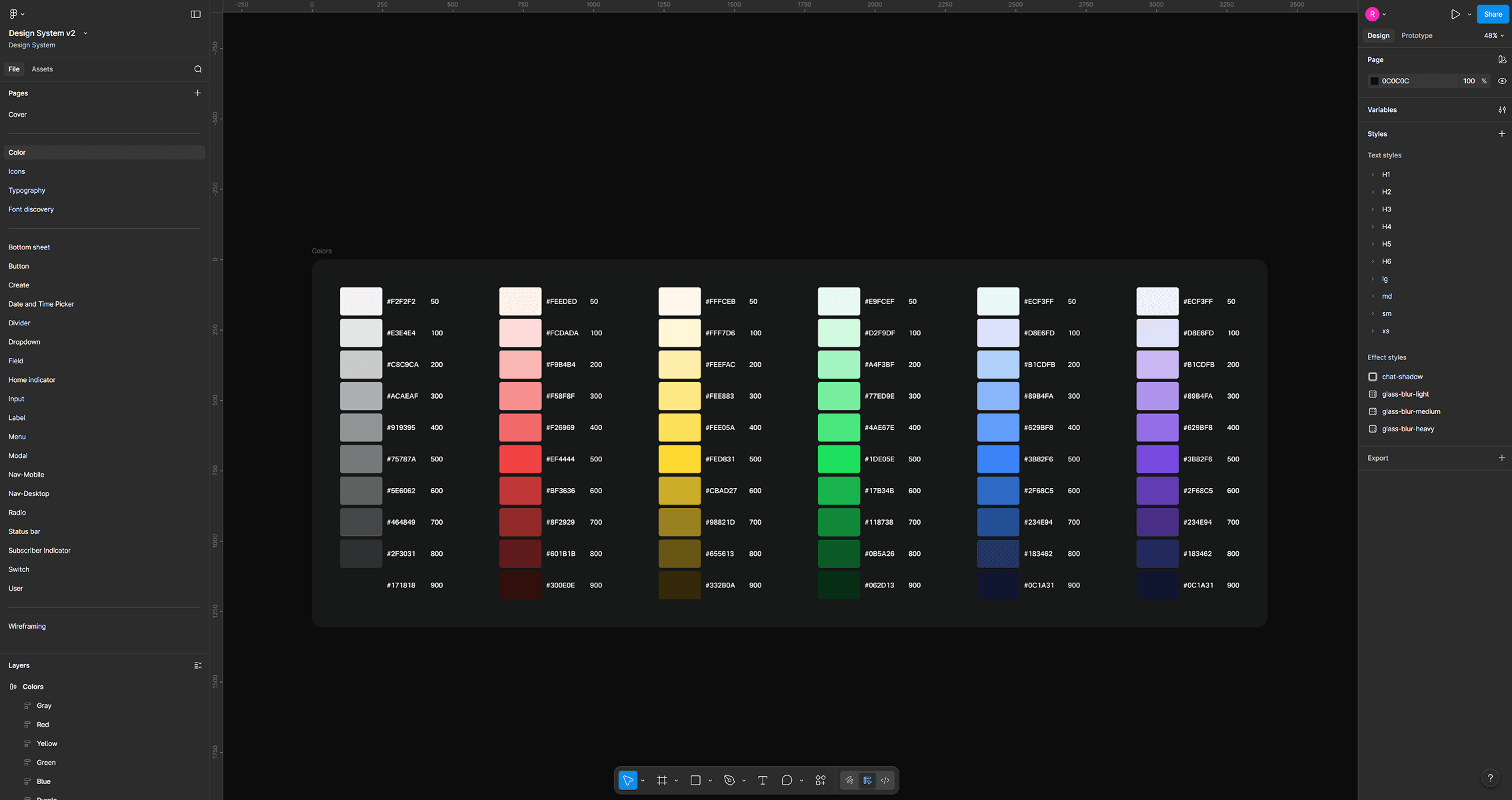The width and height of the screenshot is (1512, 800).
Task: Select the Pen tool
Action: tap(729, 780)
